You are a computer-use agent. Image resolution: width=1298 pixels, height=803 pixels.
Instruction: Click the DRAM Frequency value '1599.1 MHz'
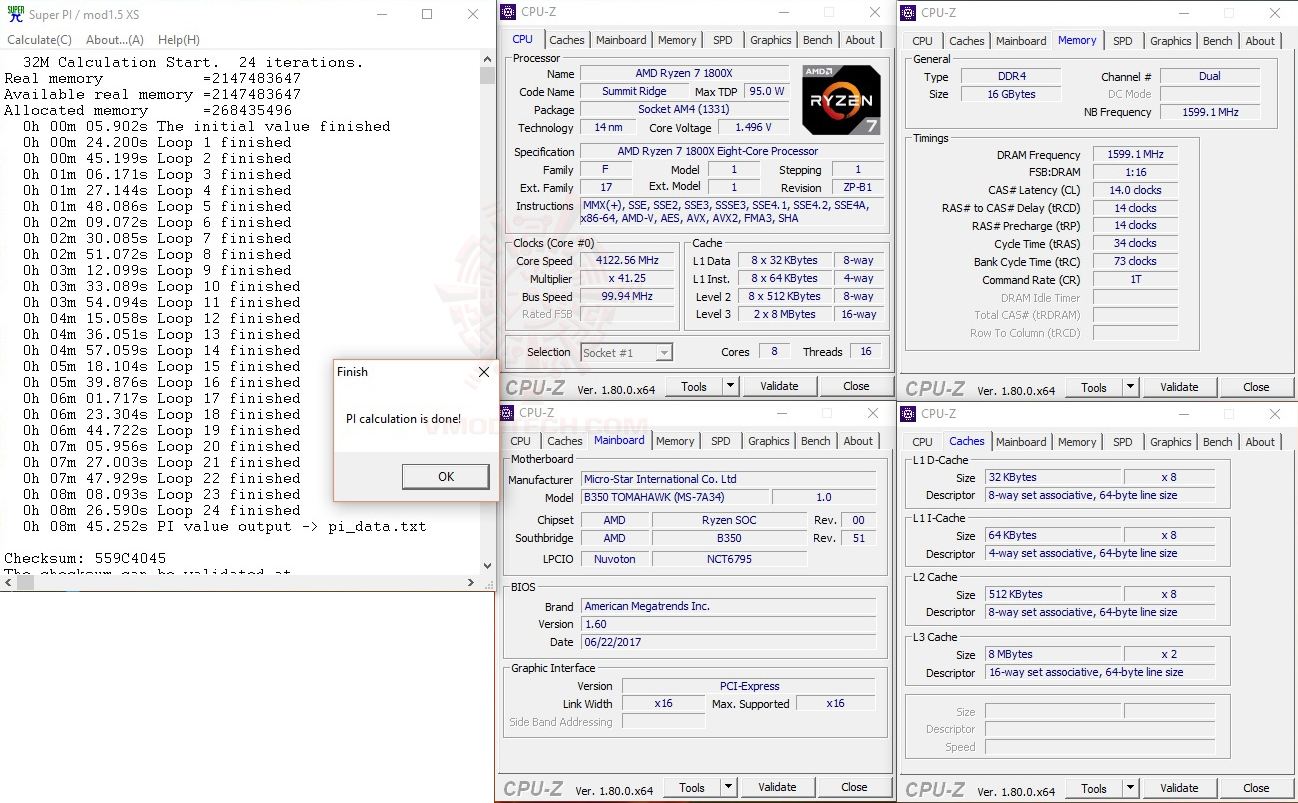[1135, 155]
